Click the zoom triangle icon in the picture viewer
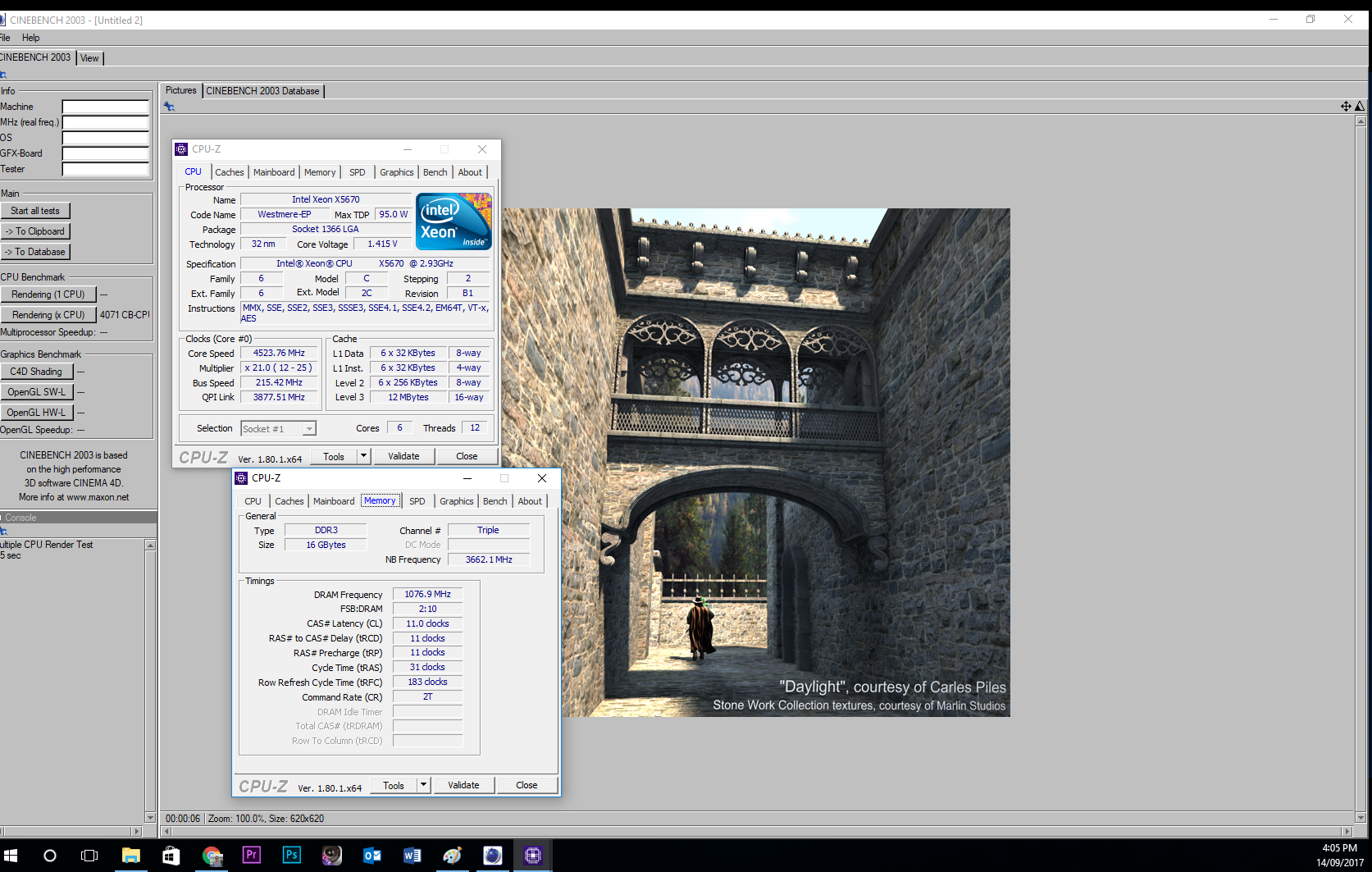 1360,106
